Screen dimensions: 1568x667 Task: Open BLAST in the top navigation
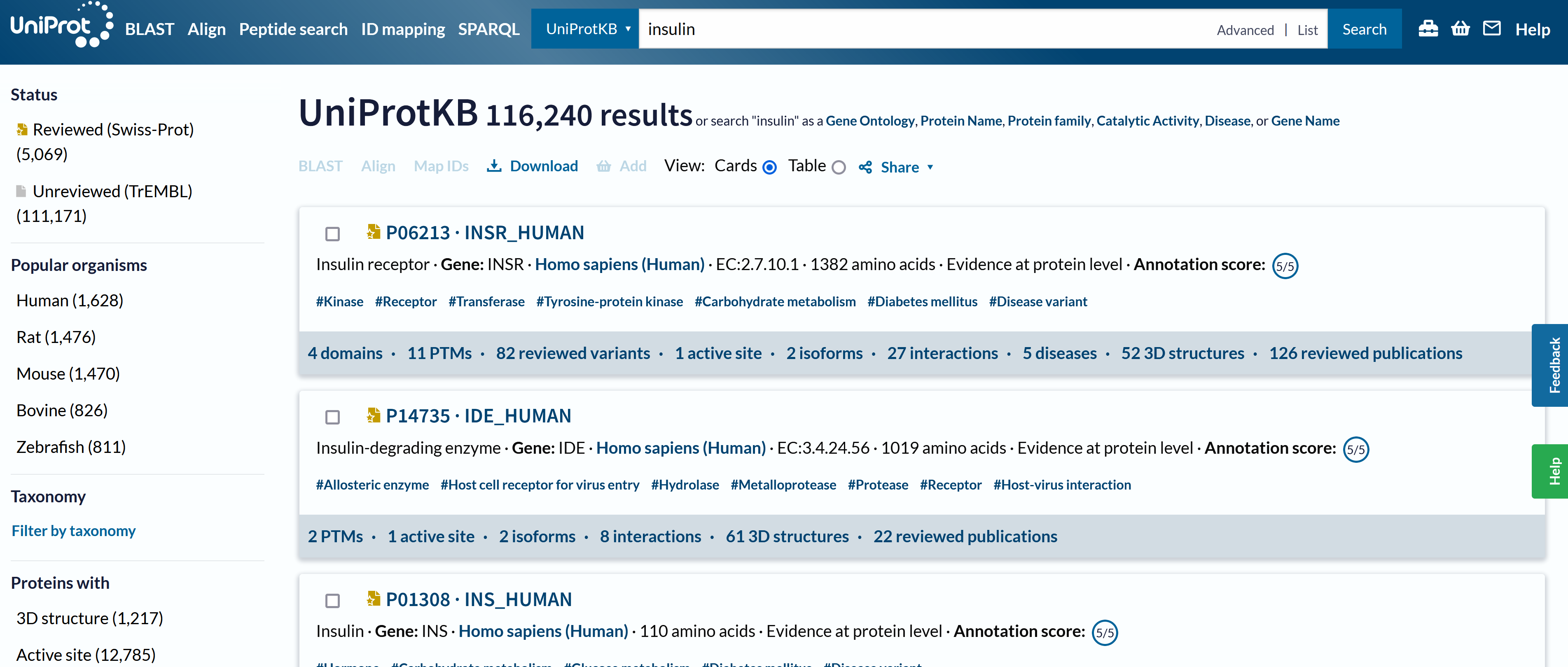149,29
